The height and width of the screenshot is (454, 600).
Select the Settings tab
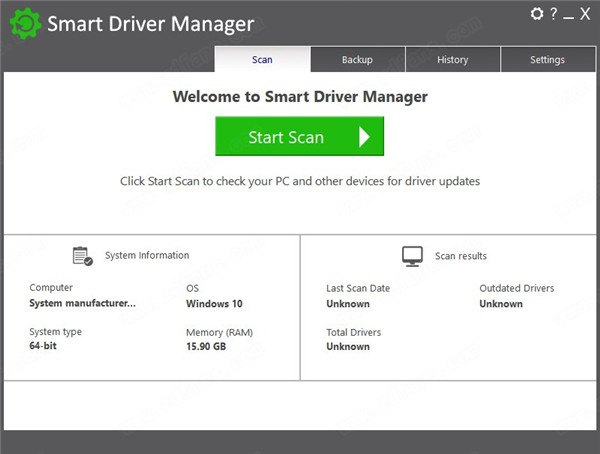[x=547, y=60]
